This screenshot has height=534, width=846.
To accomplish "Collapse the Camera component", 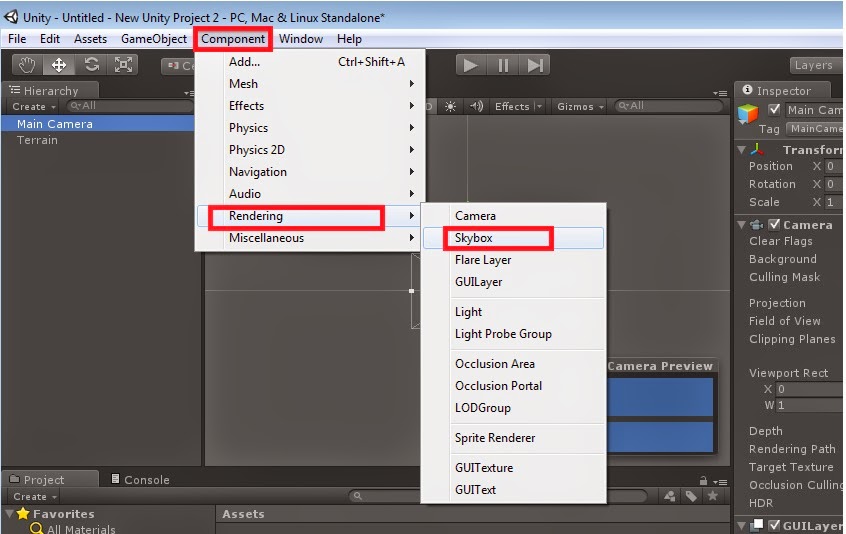I will click(x=742, y=224).
